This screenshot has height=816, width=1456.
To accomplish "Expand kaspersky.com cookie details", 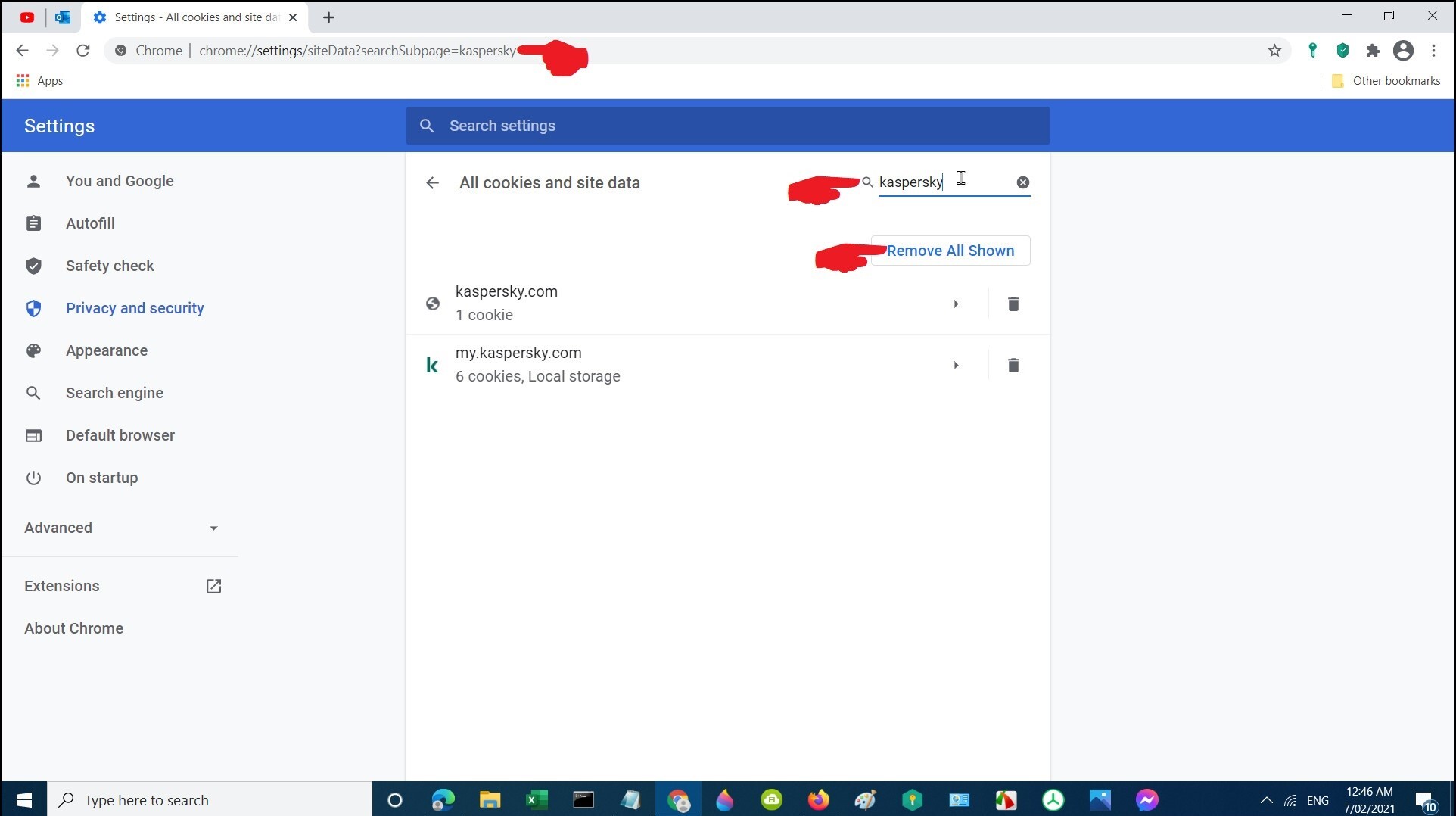I will (956, 304).
